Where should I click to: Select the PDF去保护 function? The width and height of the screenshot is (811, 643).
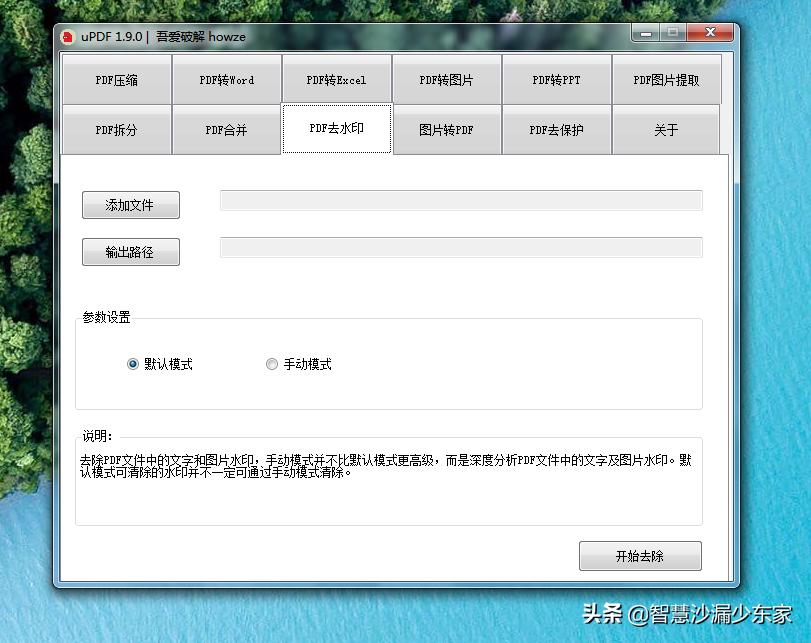(557, 129)
